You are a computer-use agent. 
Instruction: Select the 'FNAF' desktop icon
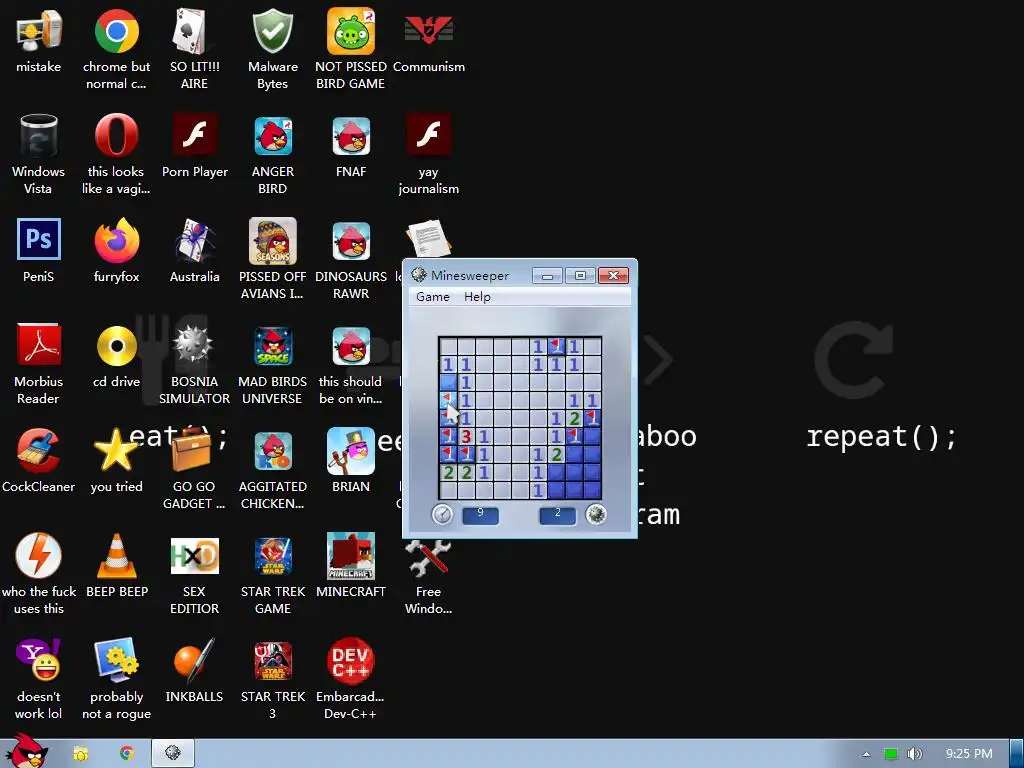click(351, 146)
